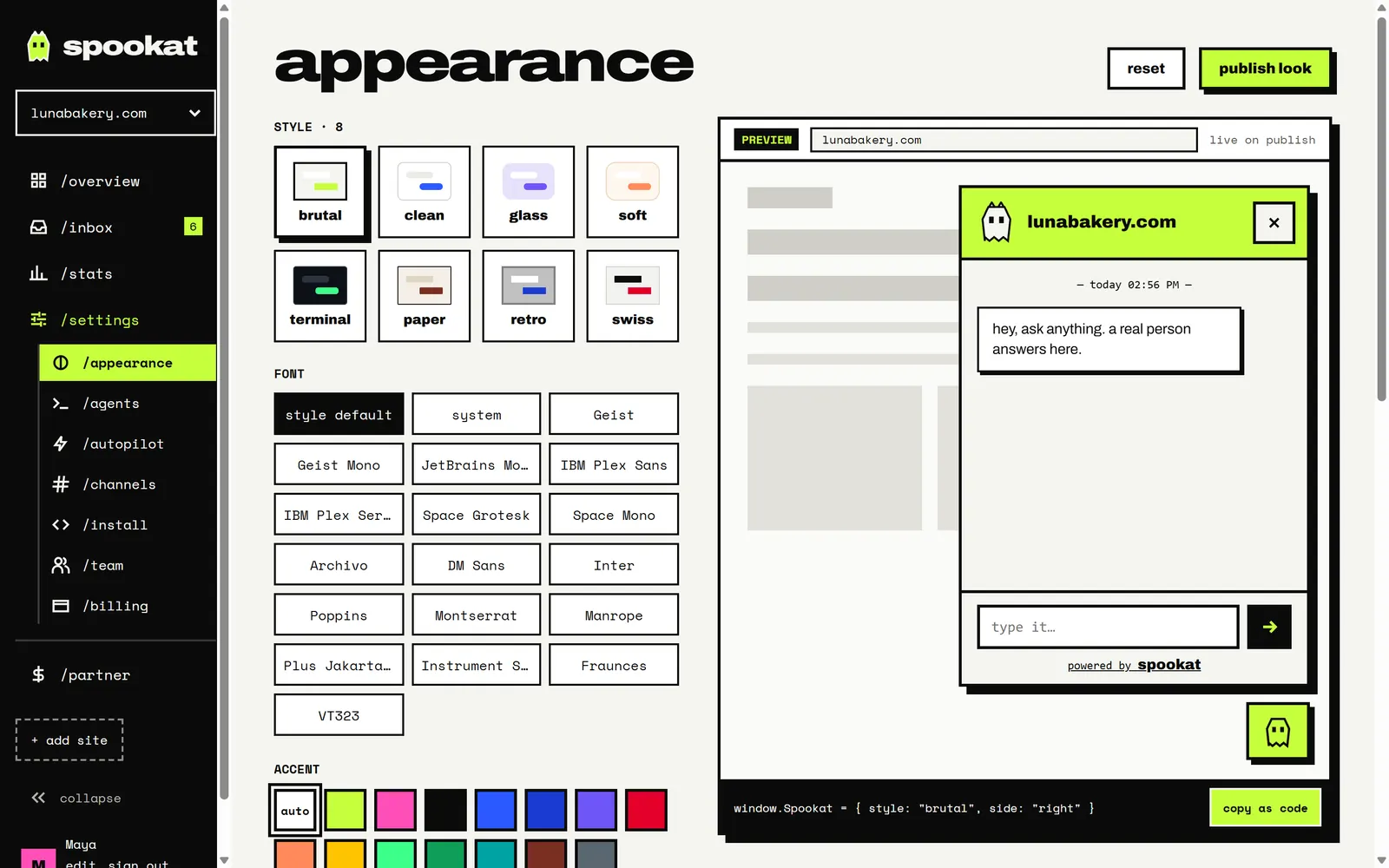Choose the style default font option
The height and width of the screenshot is (868, 1389).
coord(339,415)
